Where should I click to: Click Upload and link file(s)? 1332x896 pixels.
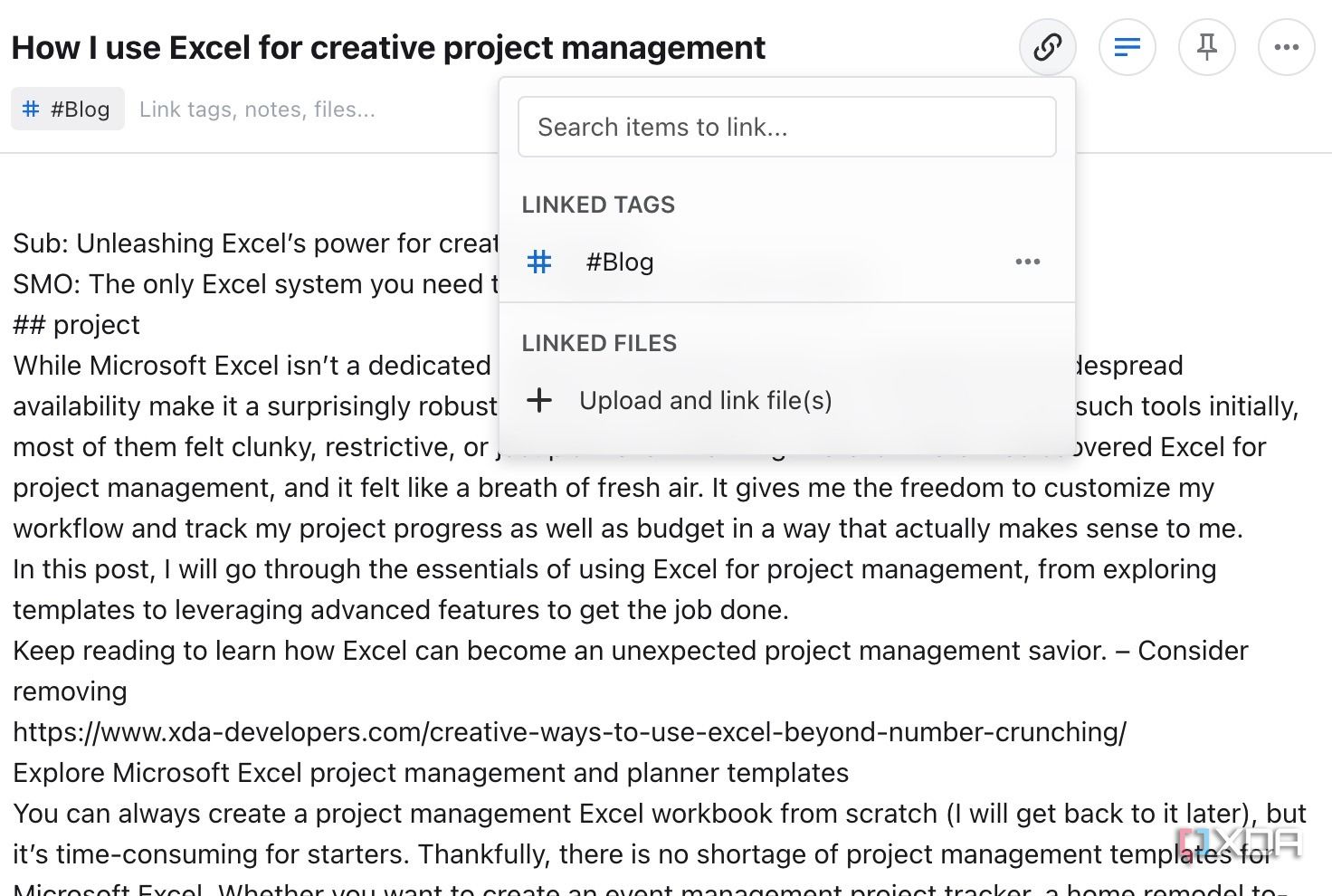tap(706, 400)
